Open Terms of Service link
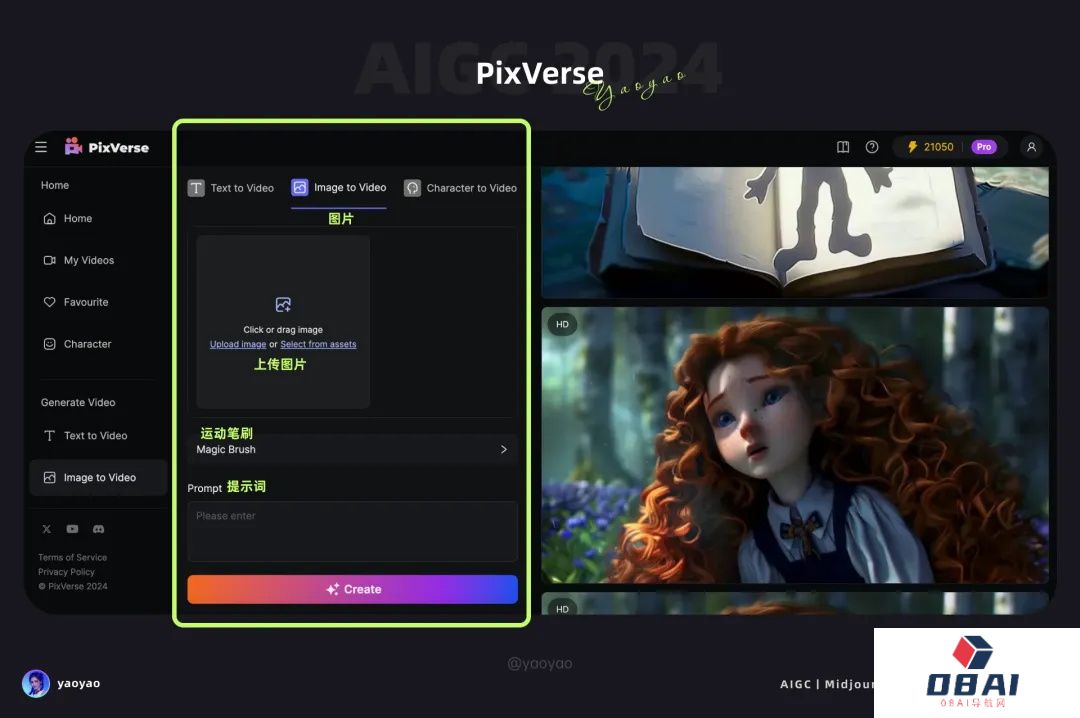 tap(72, 557)
